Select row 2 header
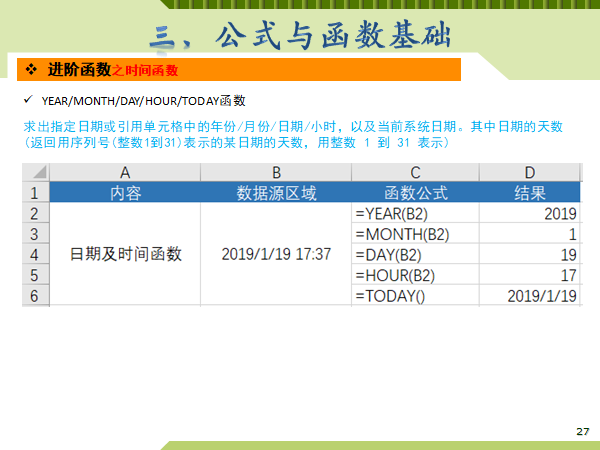This screenshot has height=450, width=600. [x=36, y=213]
